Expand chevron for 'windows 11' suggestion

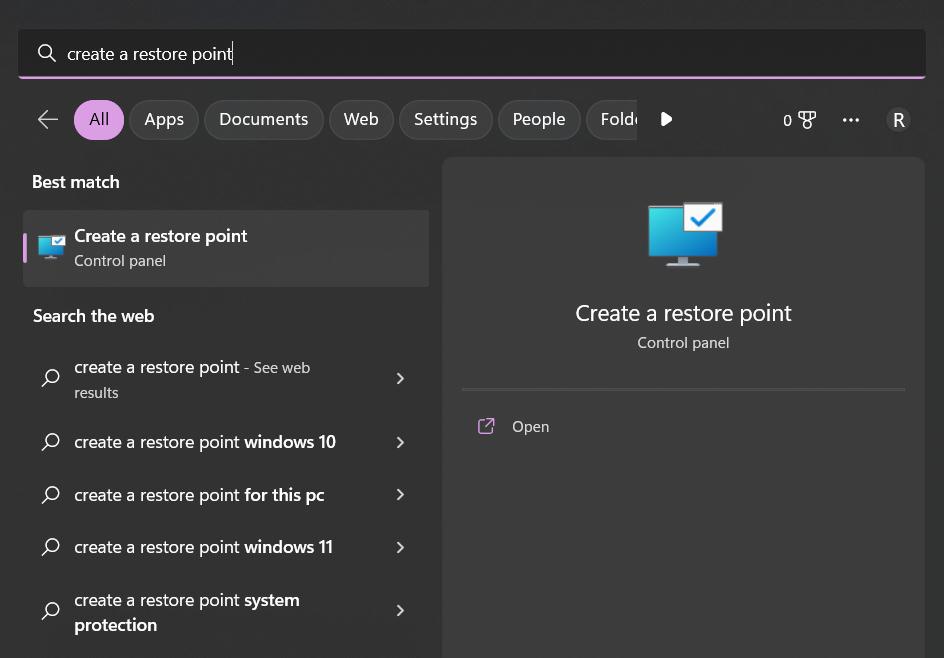click(400, 547)
